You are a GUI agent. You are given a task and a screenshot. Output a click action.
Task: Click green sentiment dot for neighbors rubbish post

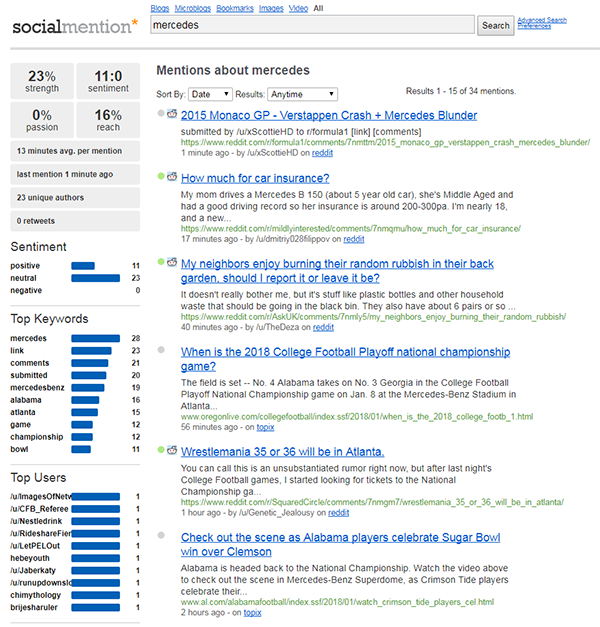pyautogui.click(x=161, y=262)
